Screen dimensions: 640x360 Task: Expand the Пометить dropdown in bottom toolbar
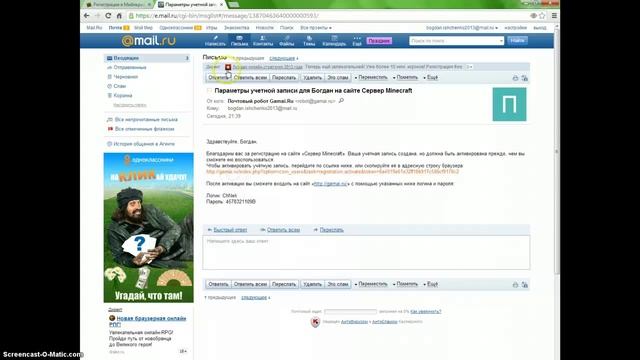[406, 284]
